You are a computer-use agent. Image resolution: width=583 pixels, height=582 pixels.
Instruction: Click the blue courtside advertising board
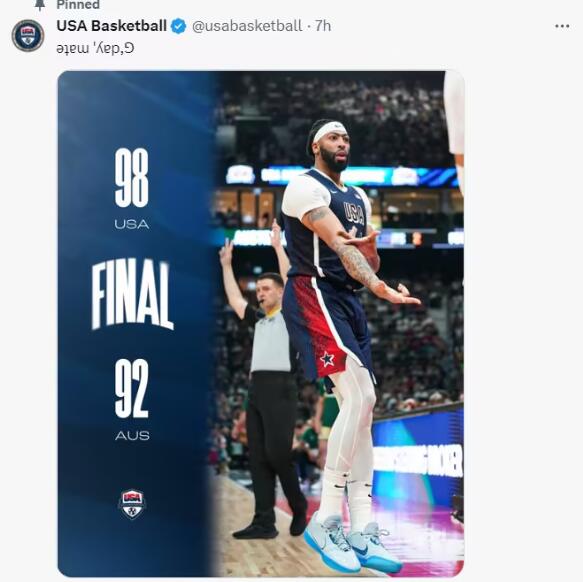coord(418,457)
